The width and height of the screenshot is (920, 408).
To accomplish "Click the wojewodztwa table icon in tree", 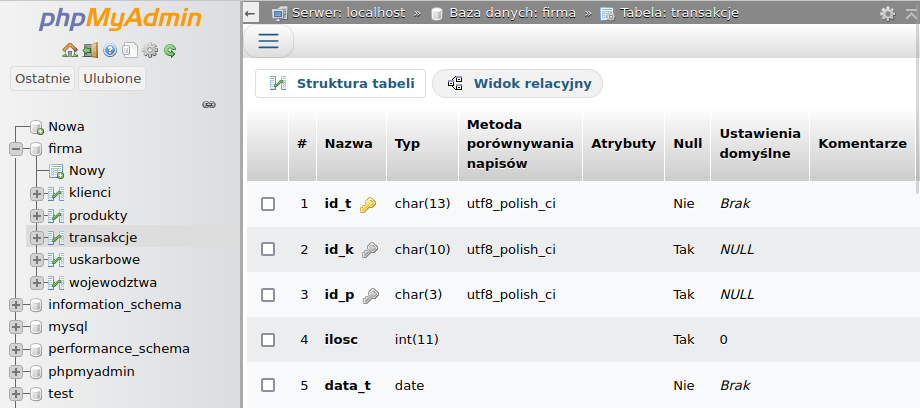I will click(56, 282).
